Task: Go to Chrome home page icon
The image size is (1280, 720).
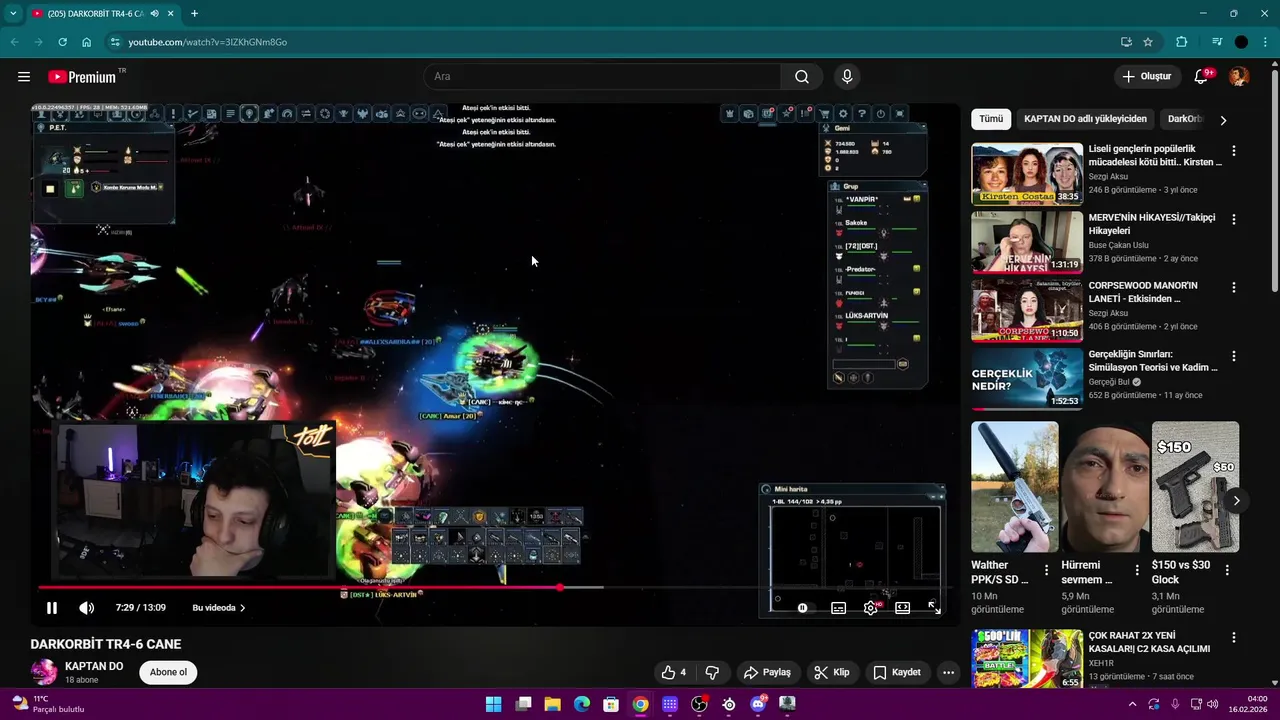Action: tap(87, 42)
